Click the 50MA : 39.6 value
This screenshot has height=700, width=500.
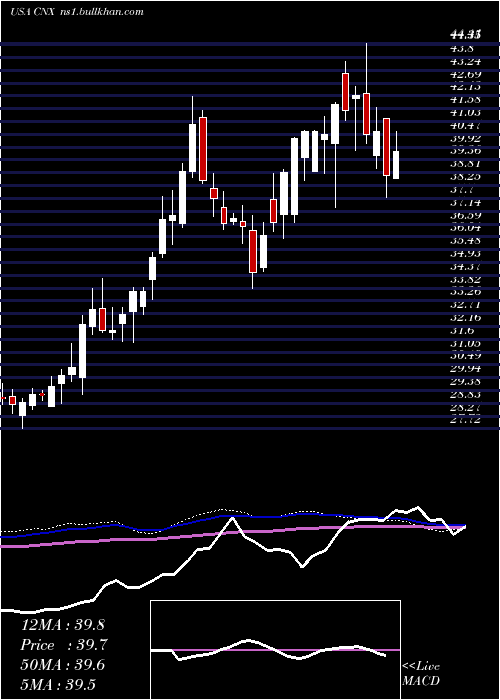point(63,665)
